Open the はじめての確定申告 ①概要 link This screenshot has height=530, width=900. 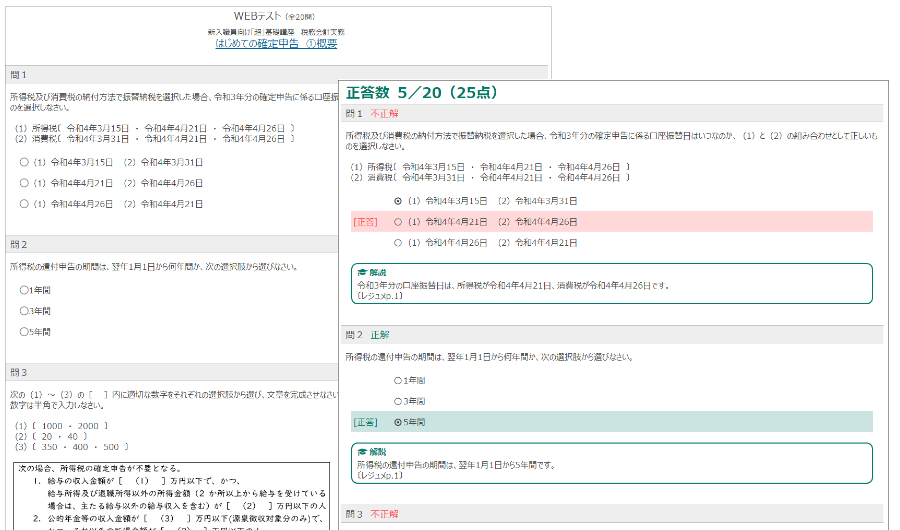pos(276,44)
